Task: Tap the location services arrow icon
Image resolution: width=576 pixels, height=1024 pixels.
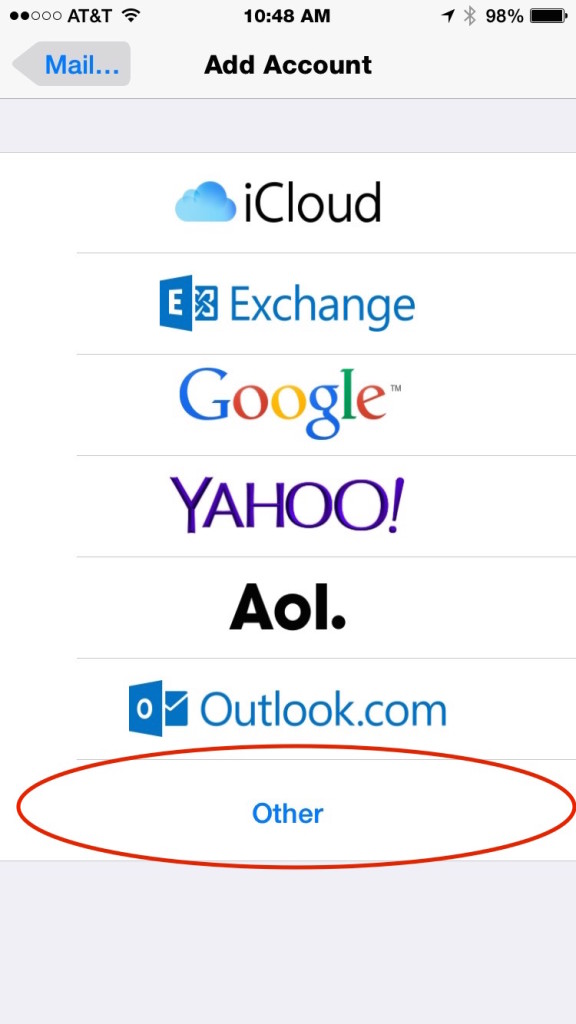Action: pos(448,16)
